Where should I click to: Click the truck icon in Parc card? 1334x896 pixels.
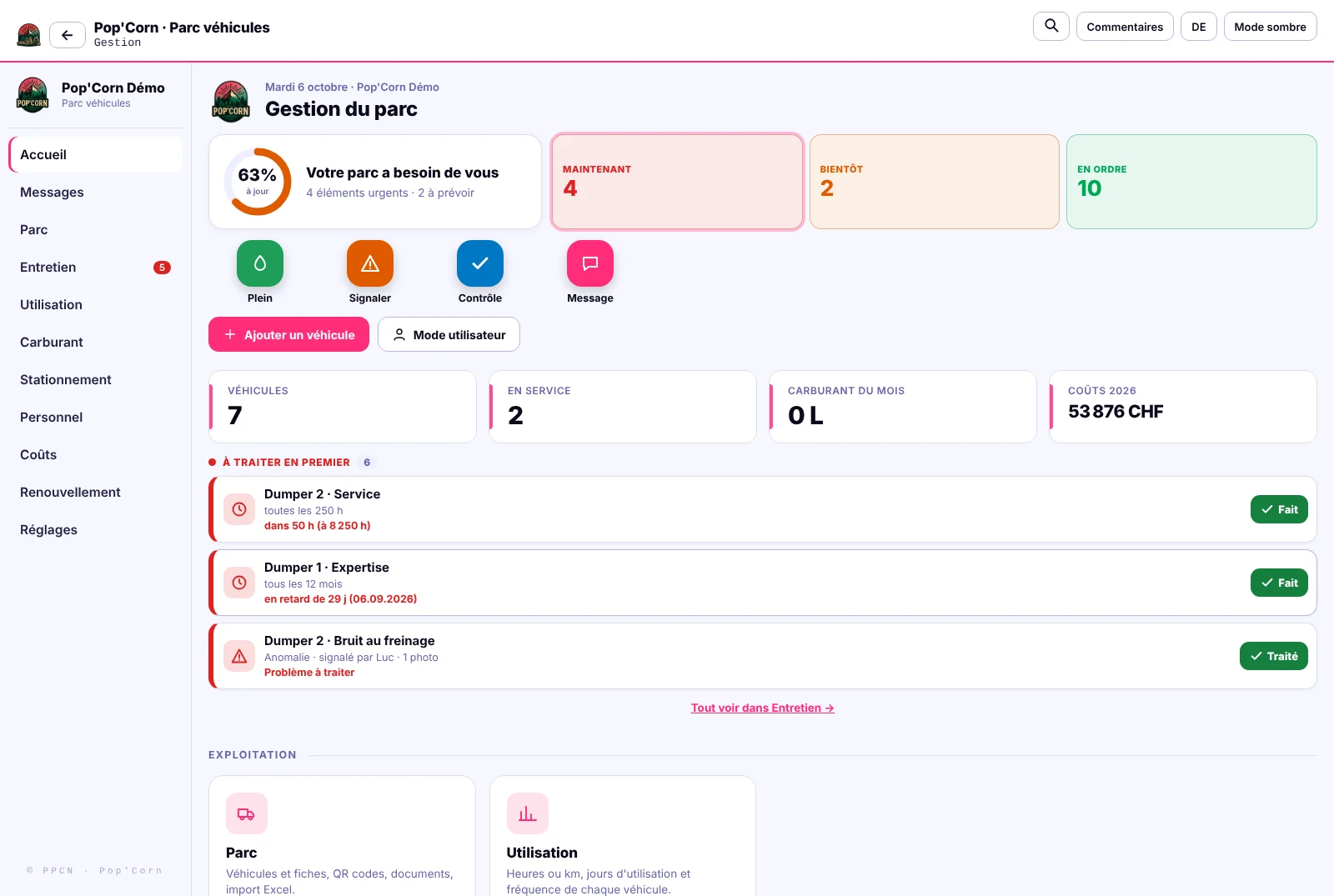[x=247, y=813]
